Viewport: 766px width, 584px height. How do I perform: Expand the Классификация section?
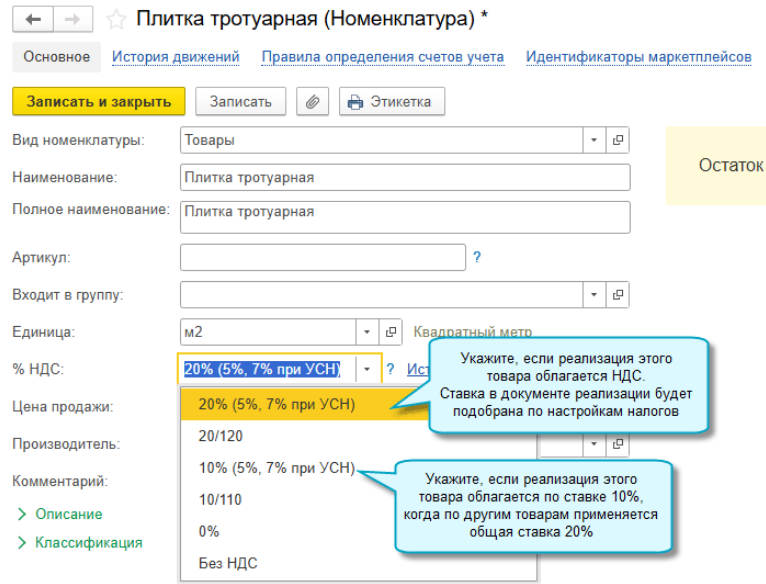click(88, 543)
